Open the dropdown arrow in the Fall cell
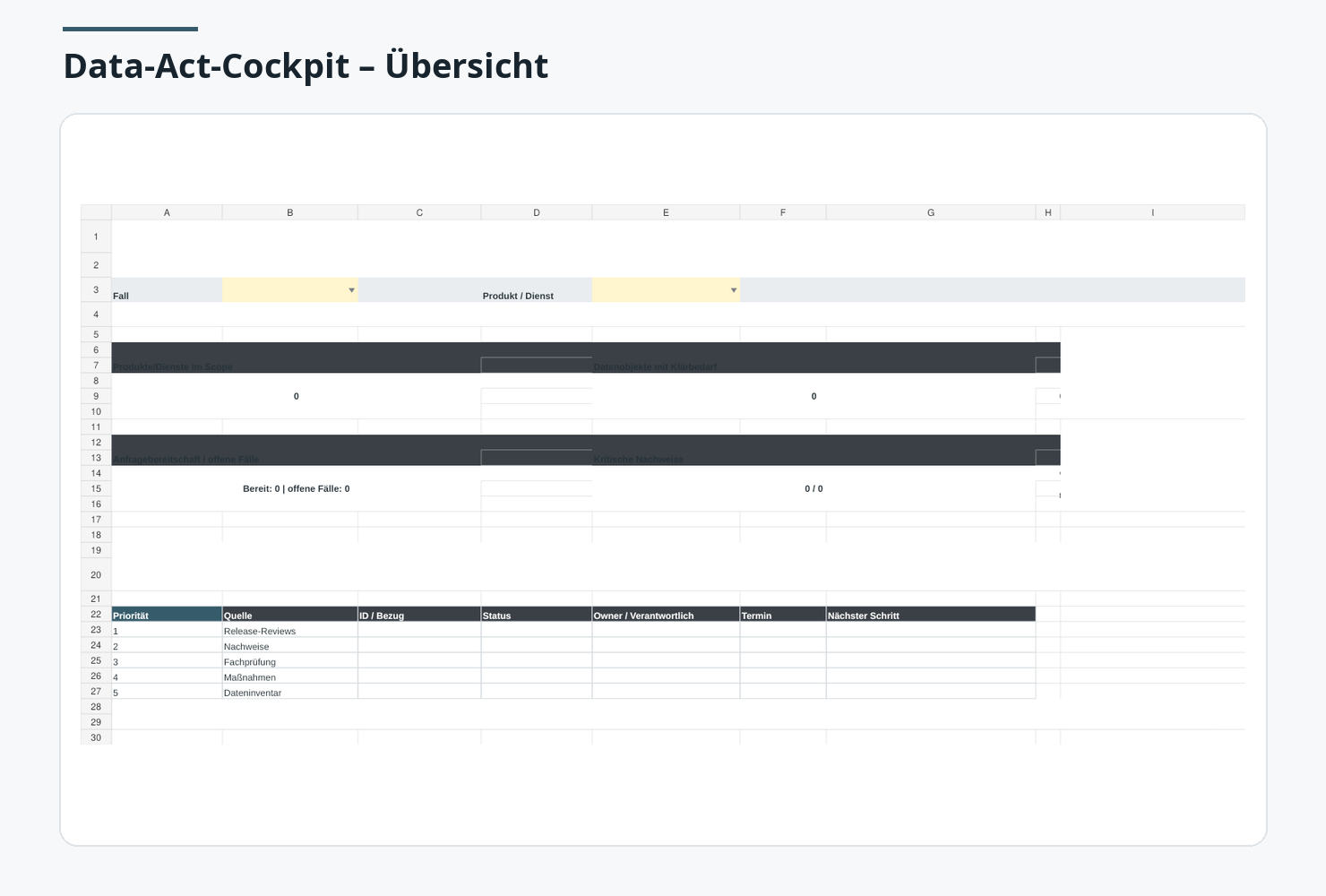This screenshot has width=1326, height=896. click(351, 290)
